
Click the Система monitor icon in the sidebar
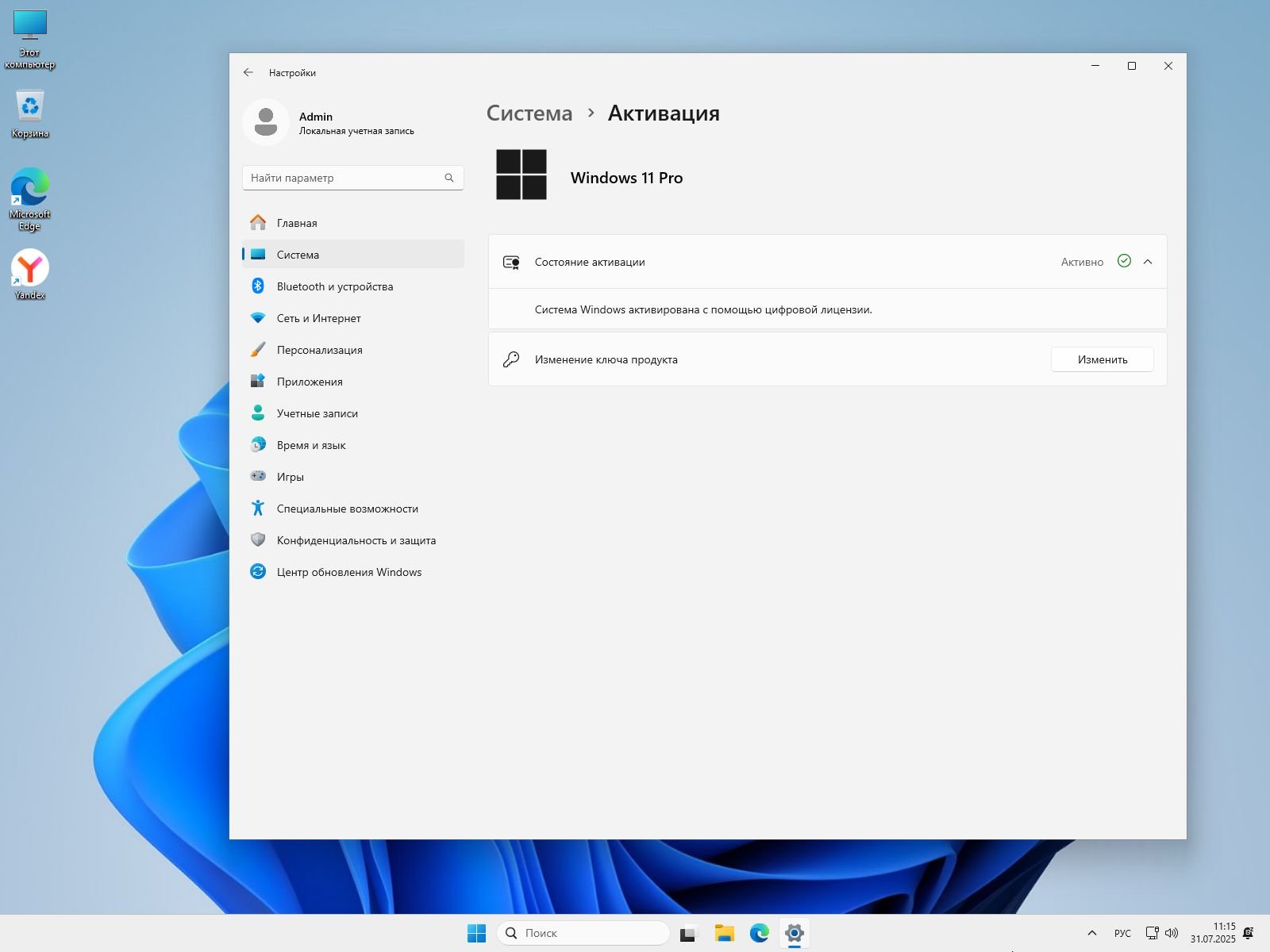pos(258,255)
